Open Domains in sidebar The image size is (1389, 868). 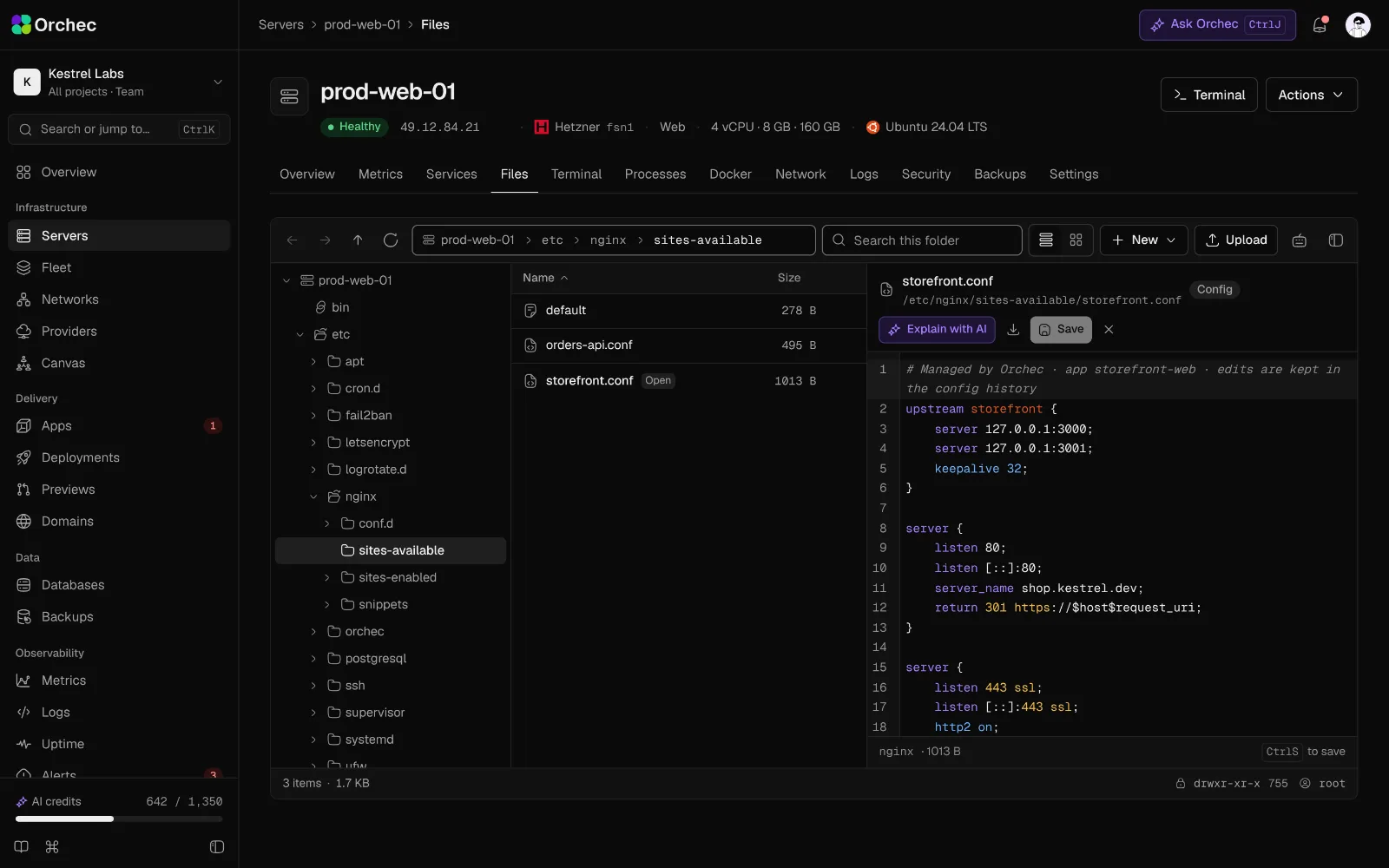point(119,521)
